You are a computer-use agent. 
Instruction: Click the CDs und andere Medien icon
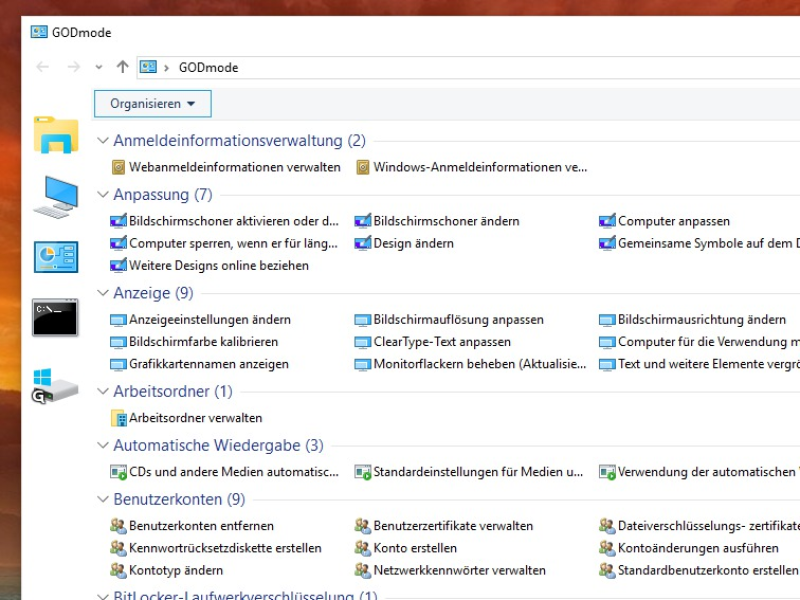coord(118,472)
